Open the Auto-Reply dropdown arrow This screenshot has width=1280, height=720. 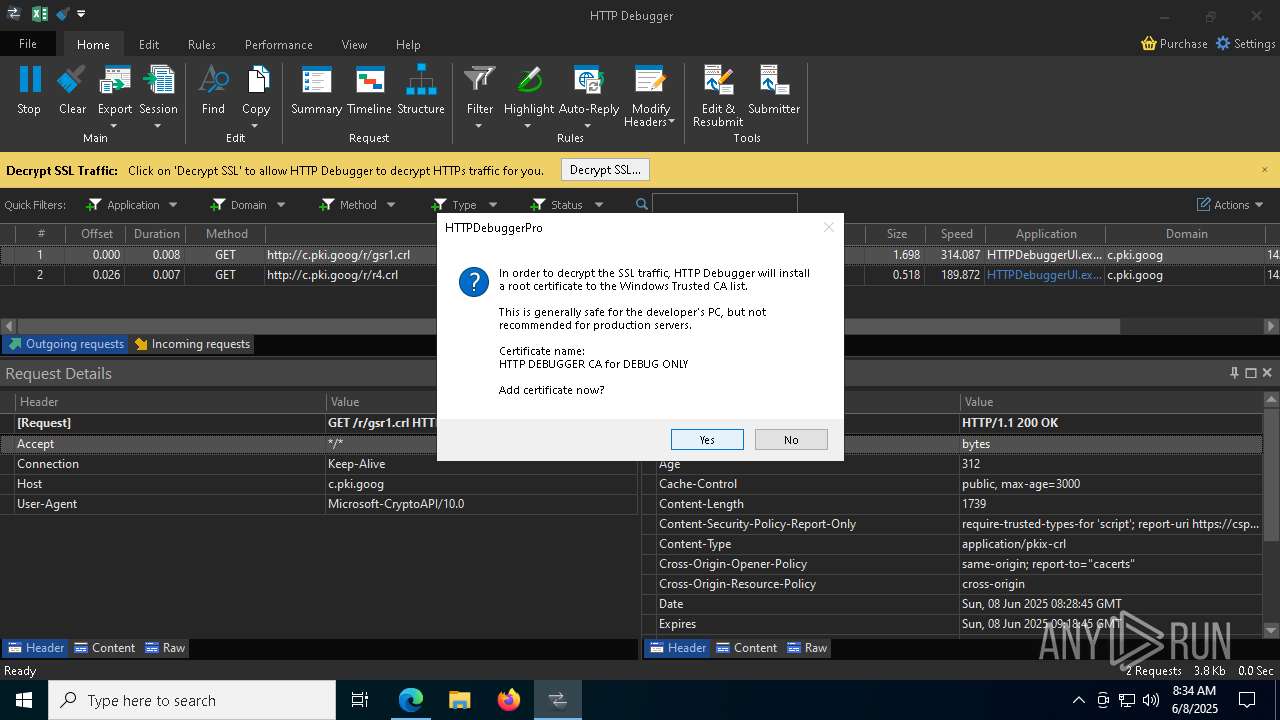588,126
